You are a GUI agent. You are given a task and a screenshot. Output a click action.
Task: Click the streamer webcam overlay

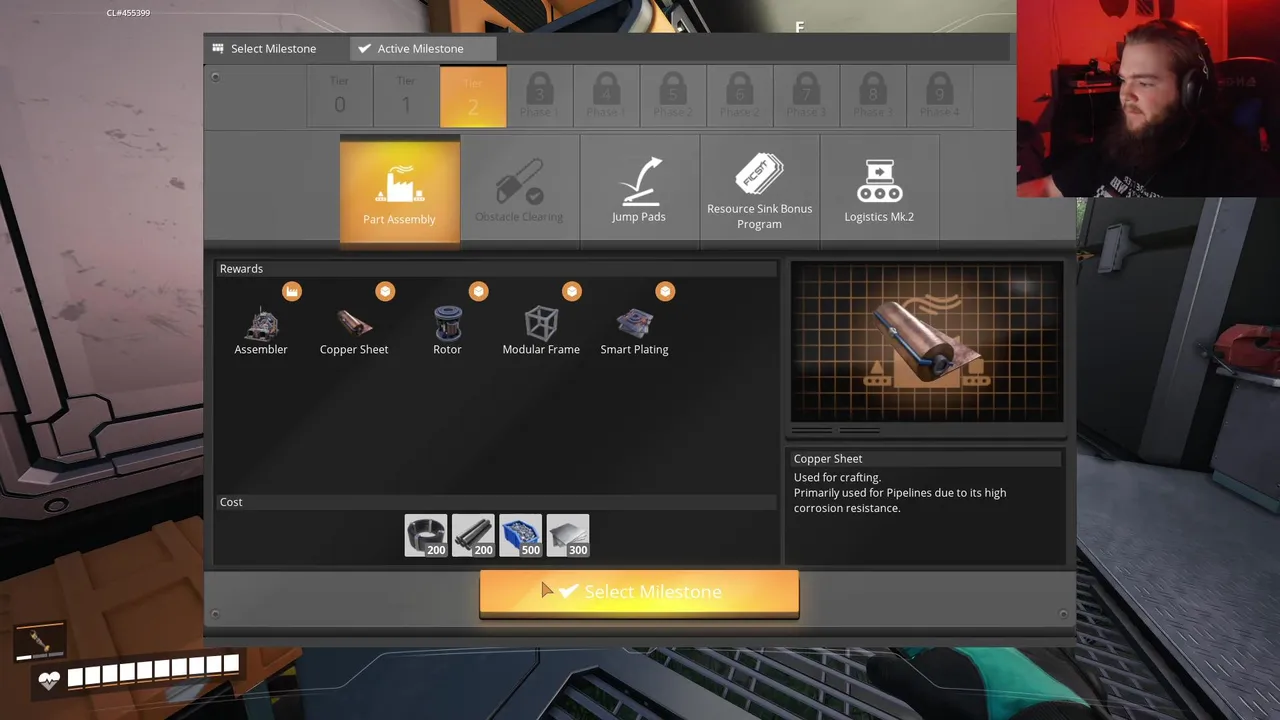[1148, 98]
